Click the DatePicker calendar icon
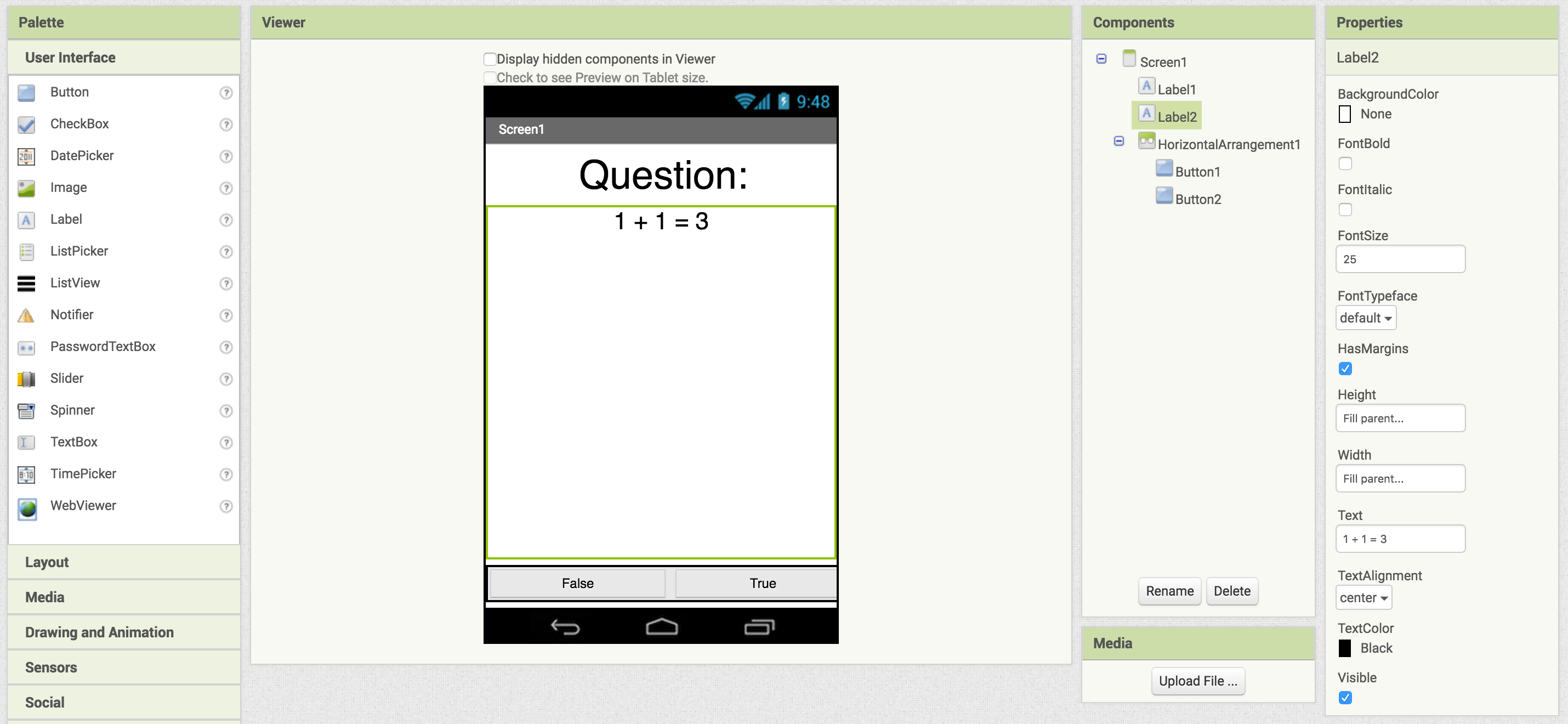 click(x=26, y=156)
